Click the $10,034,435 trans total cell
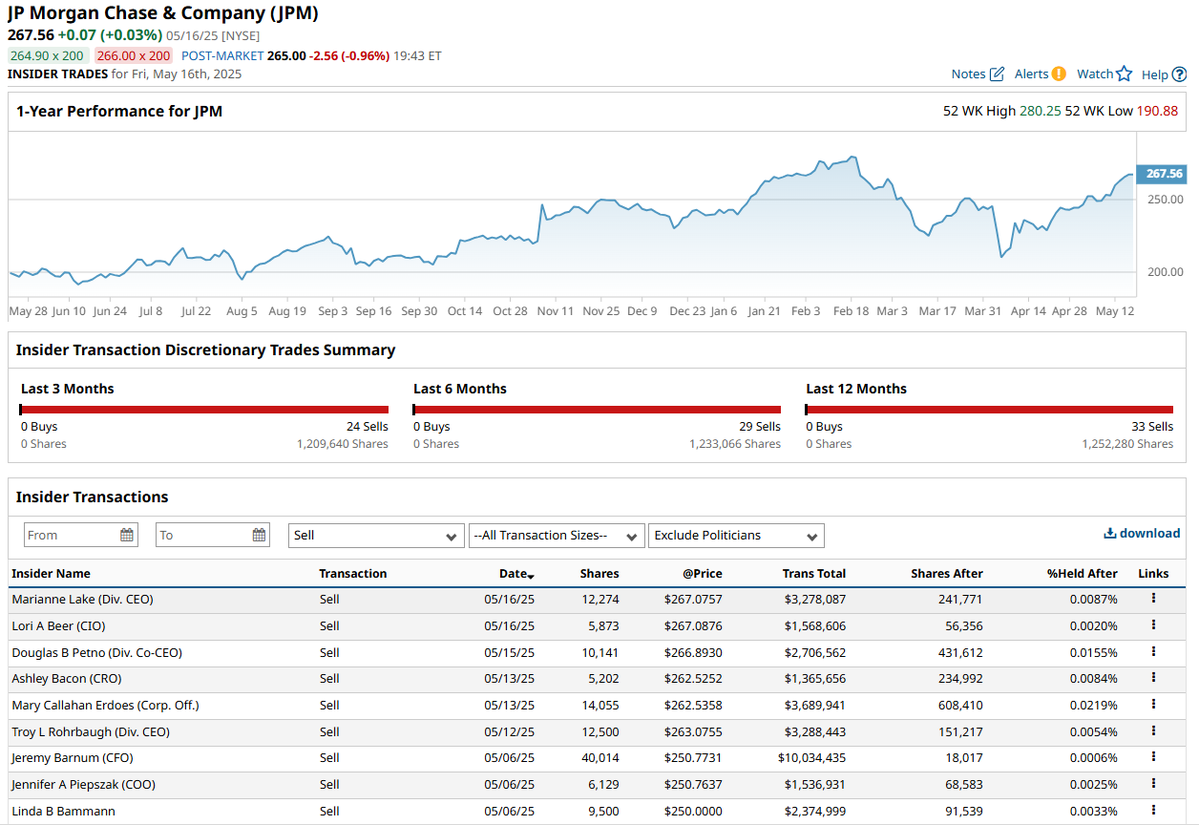Image resolution: width=1199 pixels, height=825 pixels. coord(812,758)
